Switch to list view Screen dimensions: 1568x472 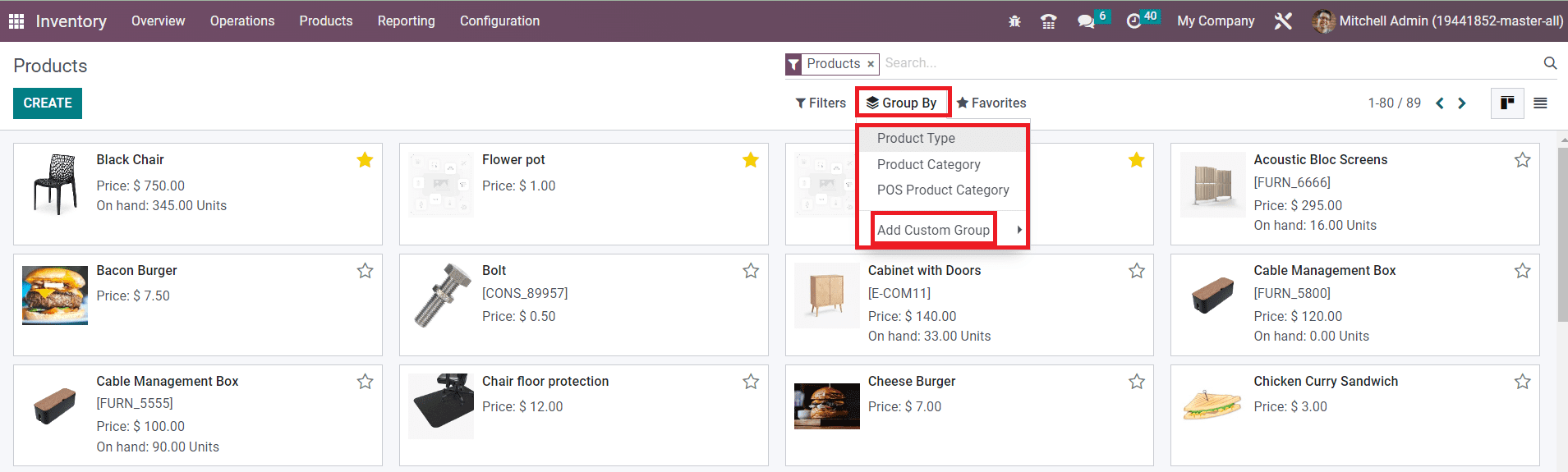click(1540, 103)
